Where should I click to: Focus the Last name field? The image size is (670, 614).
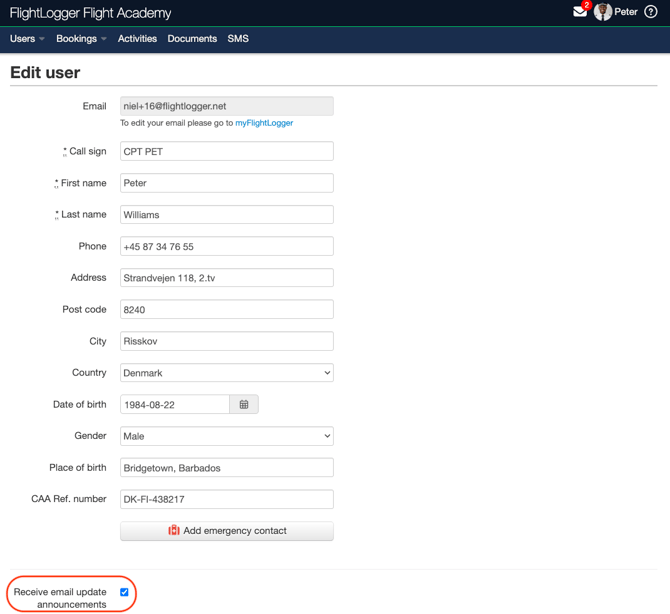tap(226, 214)
